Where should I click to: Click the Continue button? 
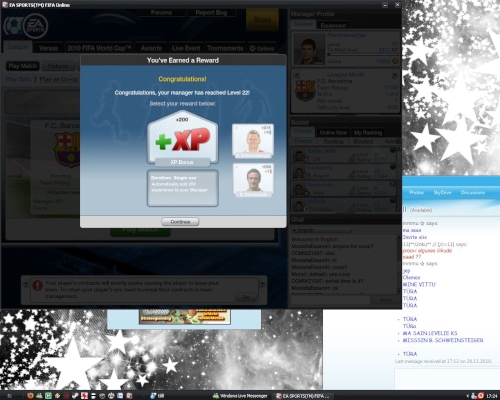pyautogui.click(x=180, y=222)
